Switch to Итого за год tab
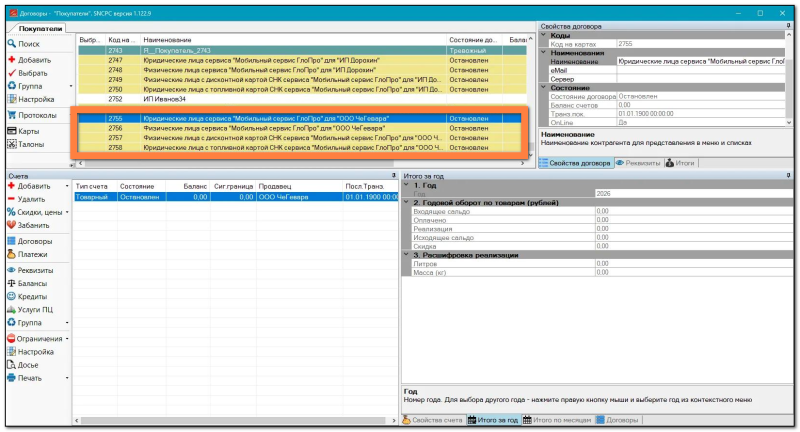The image size is (800, 432). 493,420
